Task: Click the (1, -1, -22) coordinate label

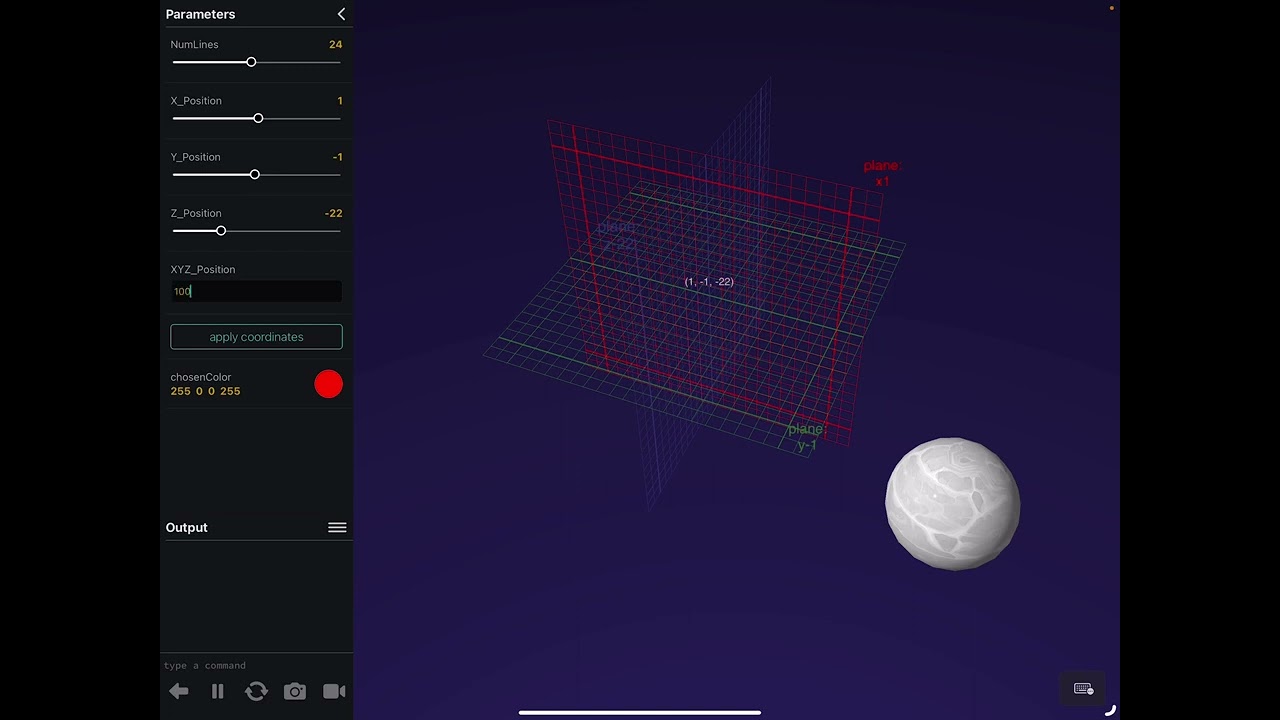Action: click(709, 282)
